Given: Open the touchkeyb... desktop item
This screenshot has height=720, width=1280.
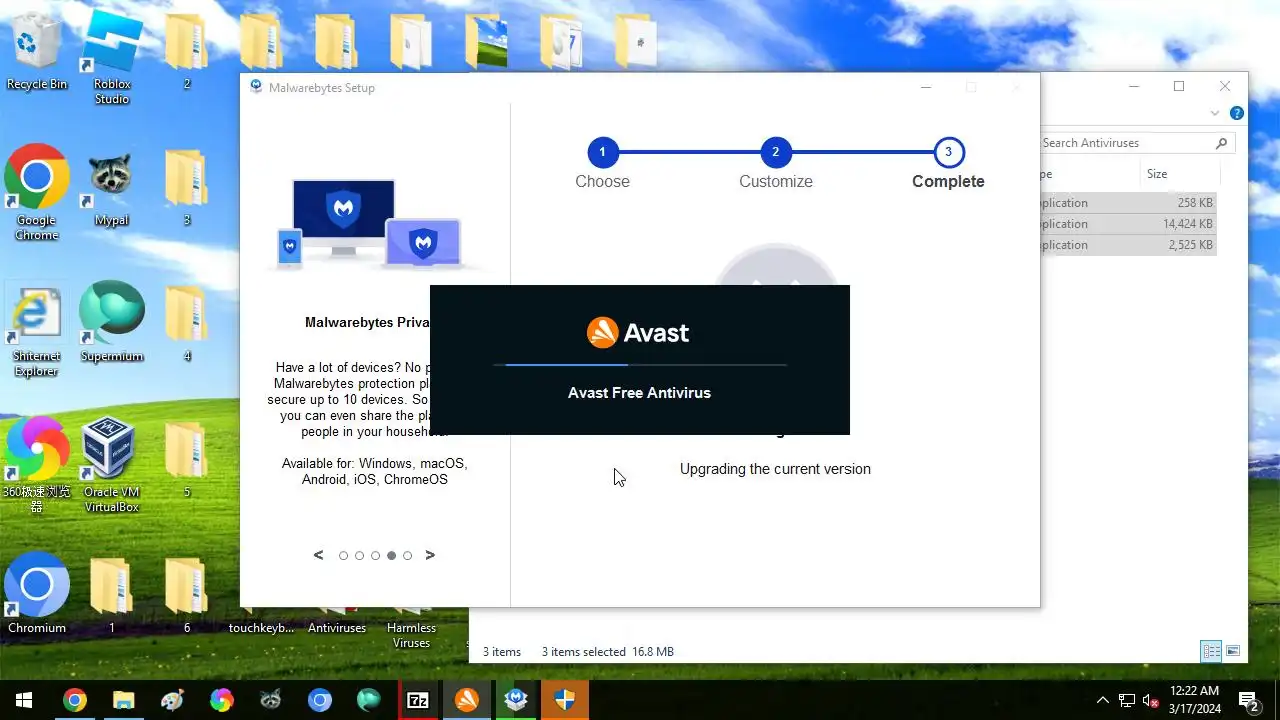Looking at the screenshot, I should (x=262, y=628).
